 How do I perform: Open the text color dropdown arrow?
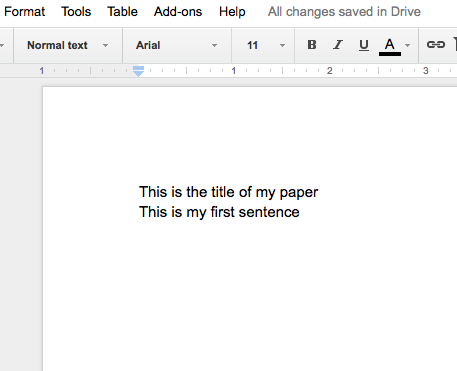407,45
